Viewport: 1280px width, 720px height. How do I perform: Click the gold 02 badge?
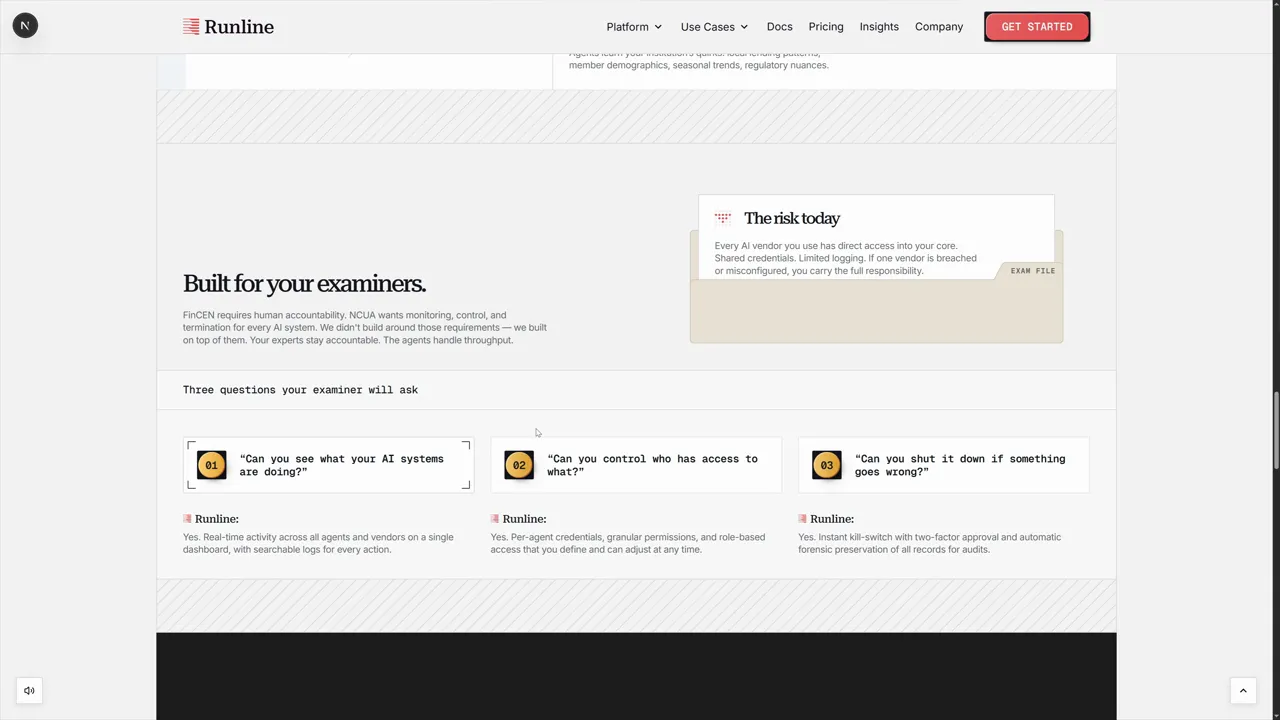pyautogui.click(x=519, y=465)
